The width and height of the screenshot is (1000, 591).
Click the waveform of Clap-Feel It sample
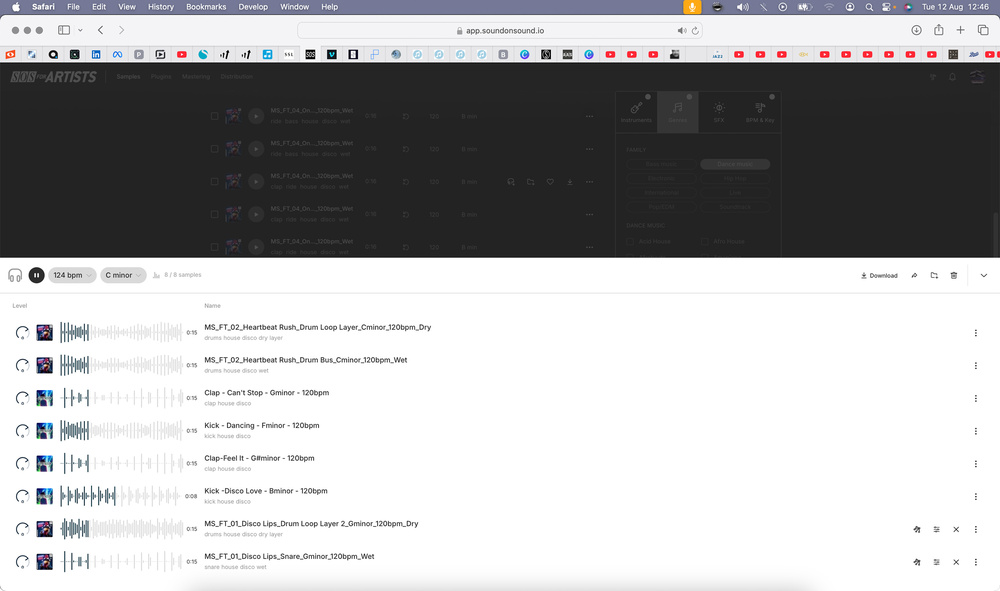point(122,464)
